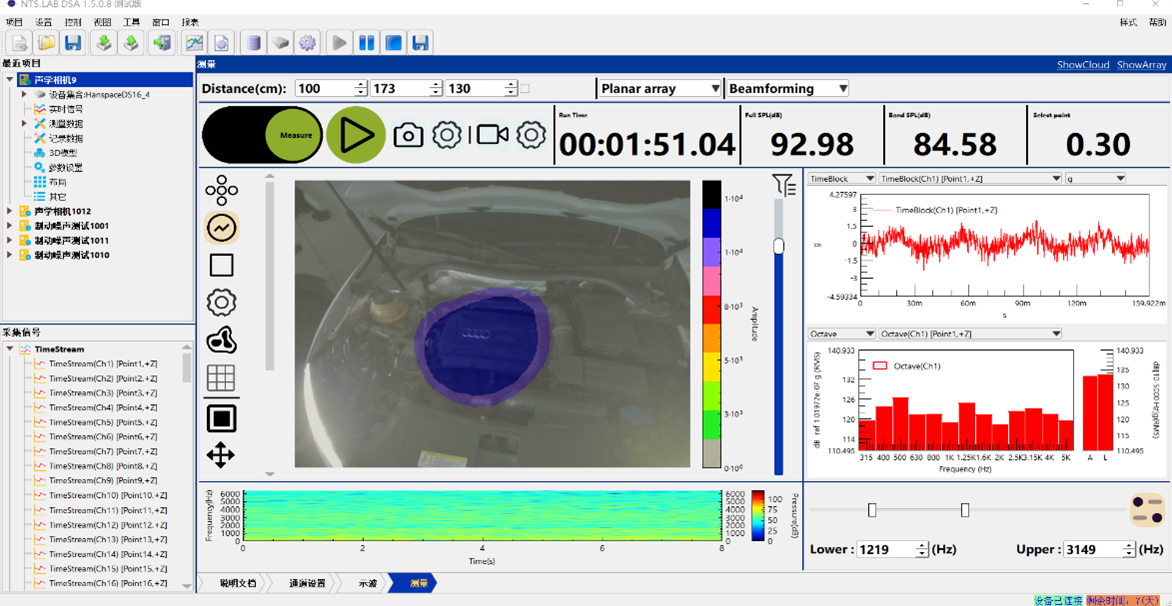Click the move arrows tool
Screen dimensions: 1172x606
pos(222,455)
